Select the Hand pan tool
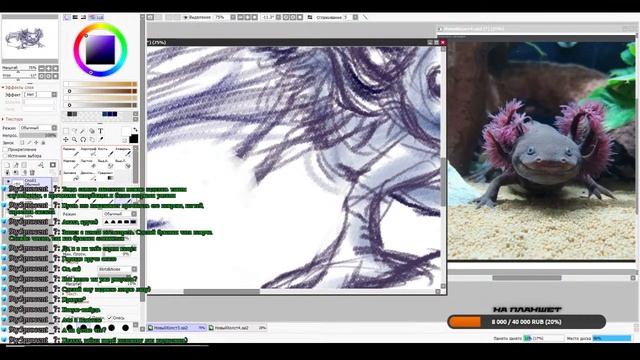The width and height of the screenshot is (640, 360). [92, 139]
